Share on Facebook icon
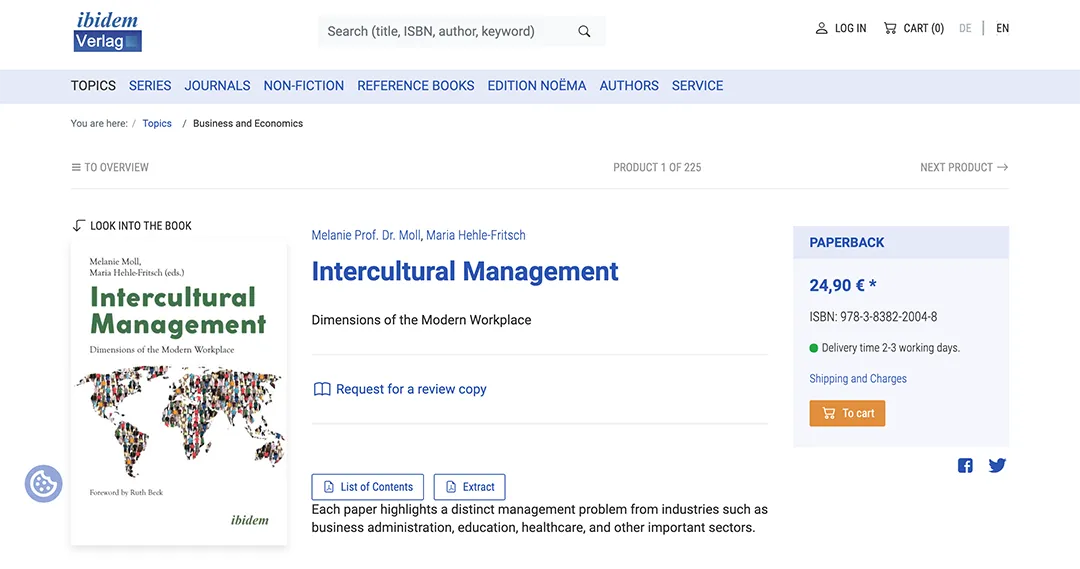This screenshot has width=1080, height=569. coord(965,466)
